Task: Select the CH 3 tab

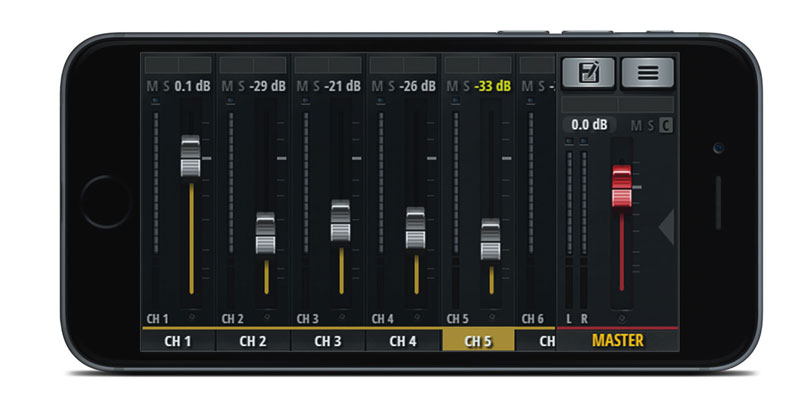Action: click(328, 341)
